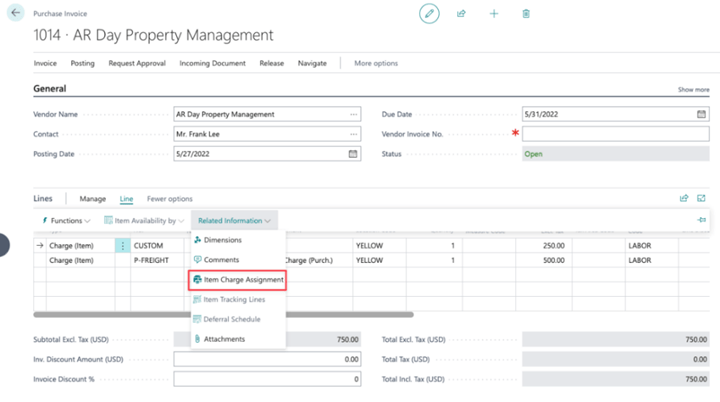
Task: Collapse the Related Information dropdown
Action: (x=234, y=220)
